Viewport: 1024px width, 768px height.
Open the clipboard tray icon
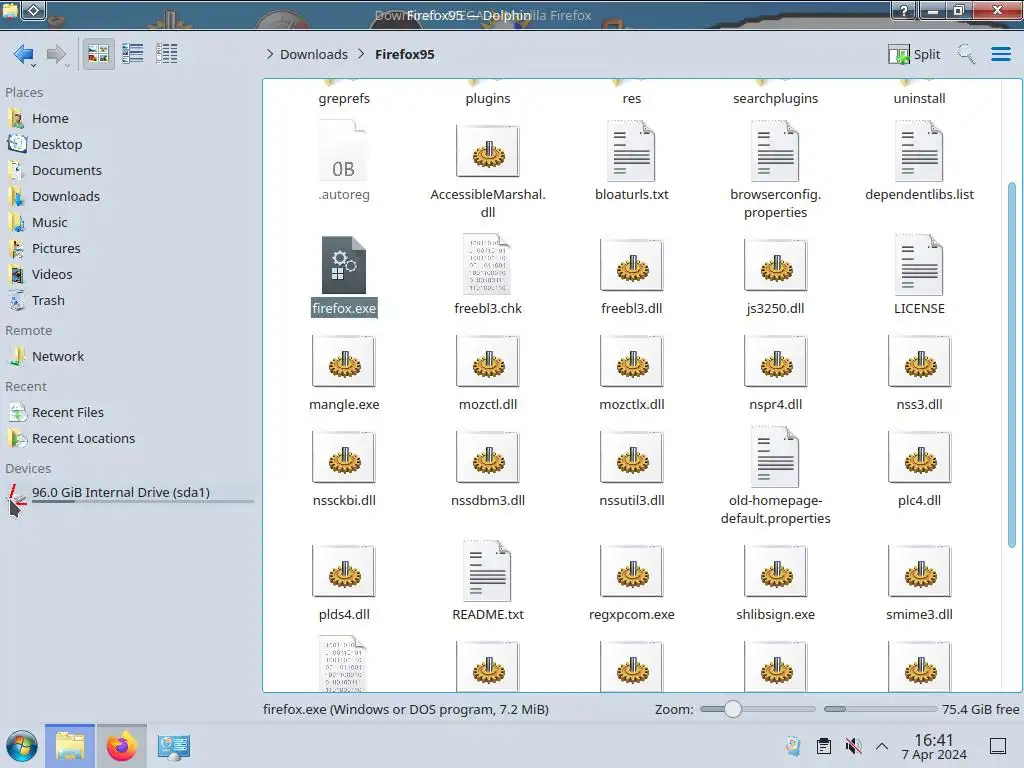tap(824, 746)
